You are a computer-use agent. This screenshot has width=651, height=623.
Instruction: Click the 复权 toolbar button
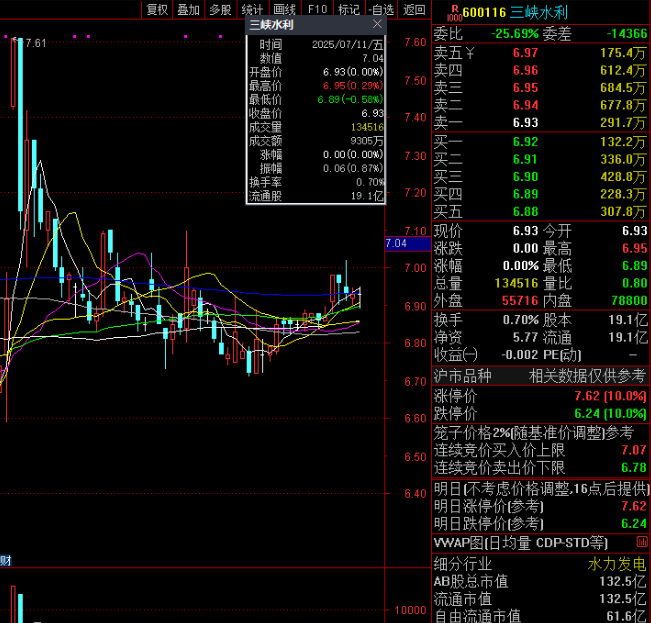pyautogui.click(x=157, y=10)
